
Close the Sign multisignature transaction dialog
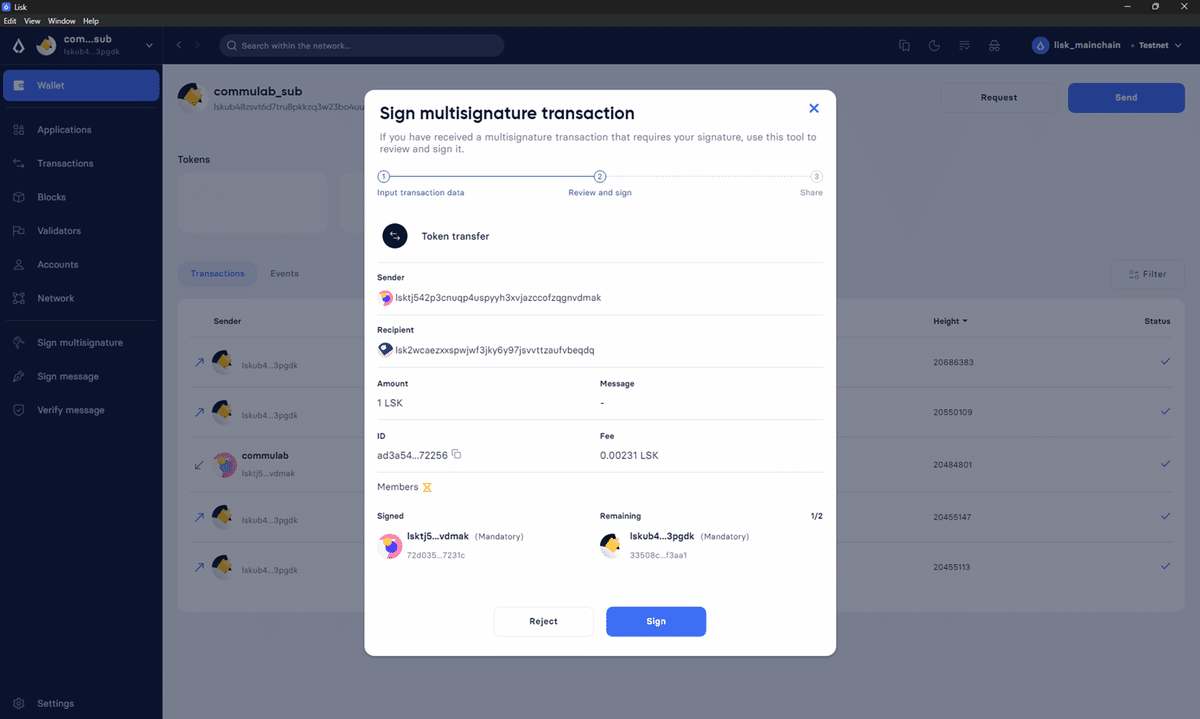click(x=814, y=108)
